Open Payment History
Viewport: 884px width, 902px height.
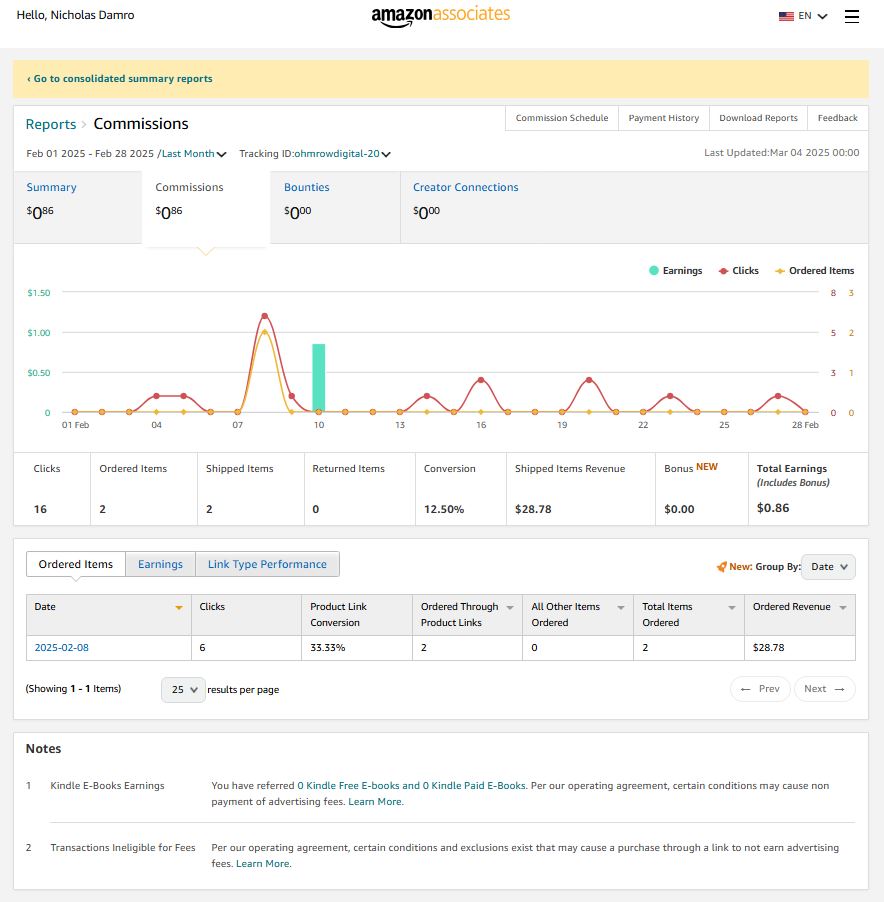point(664,118)
